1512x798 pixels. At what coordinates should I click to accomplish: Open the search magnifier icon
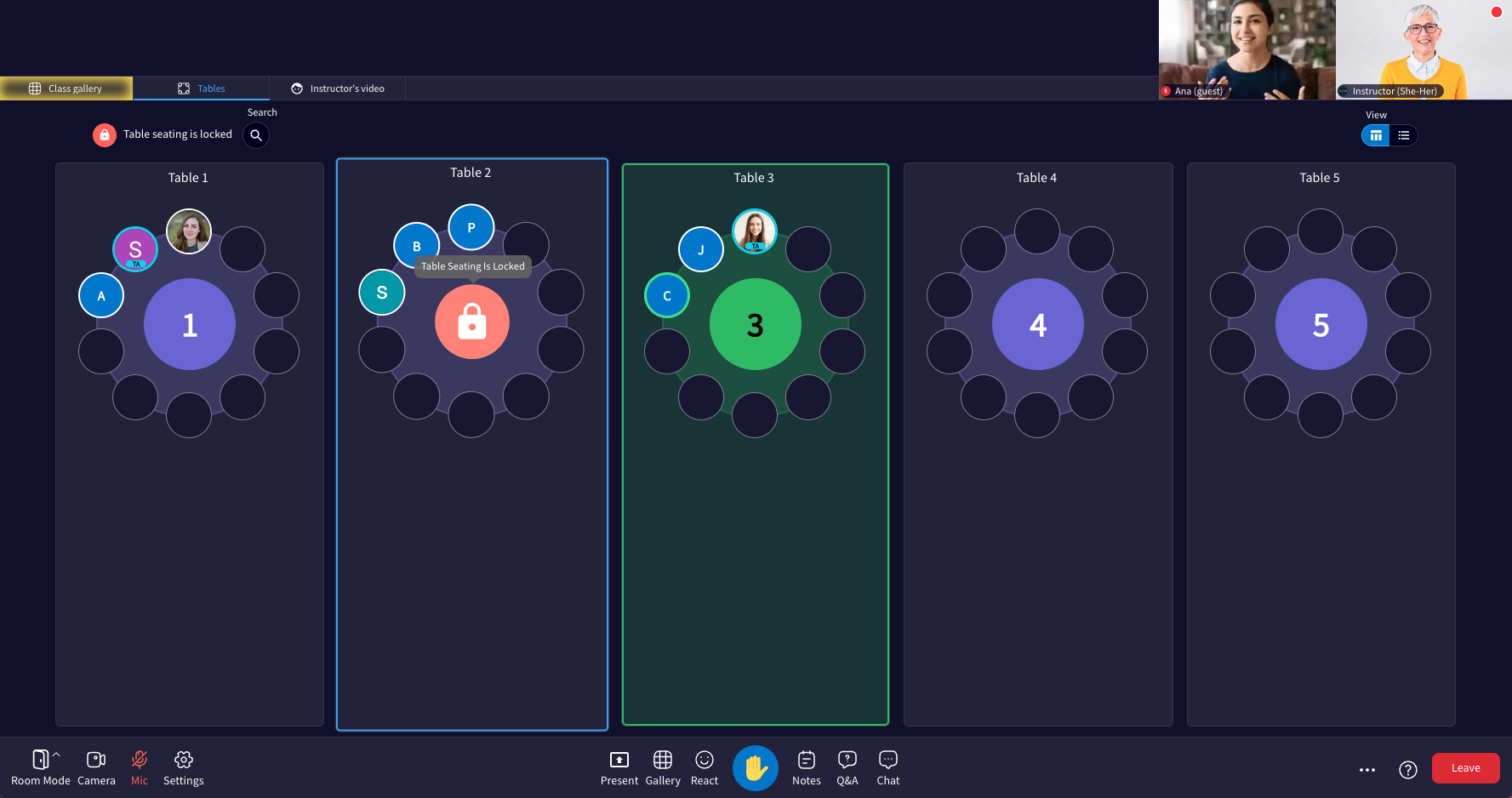pyautogui.click(x=255, y=135)
